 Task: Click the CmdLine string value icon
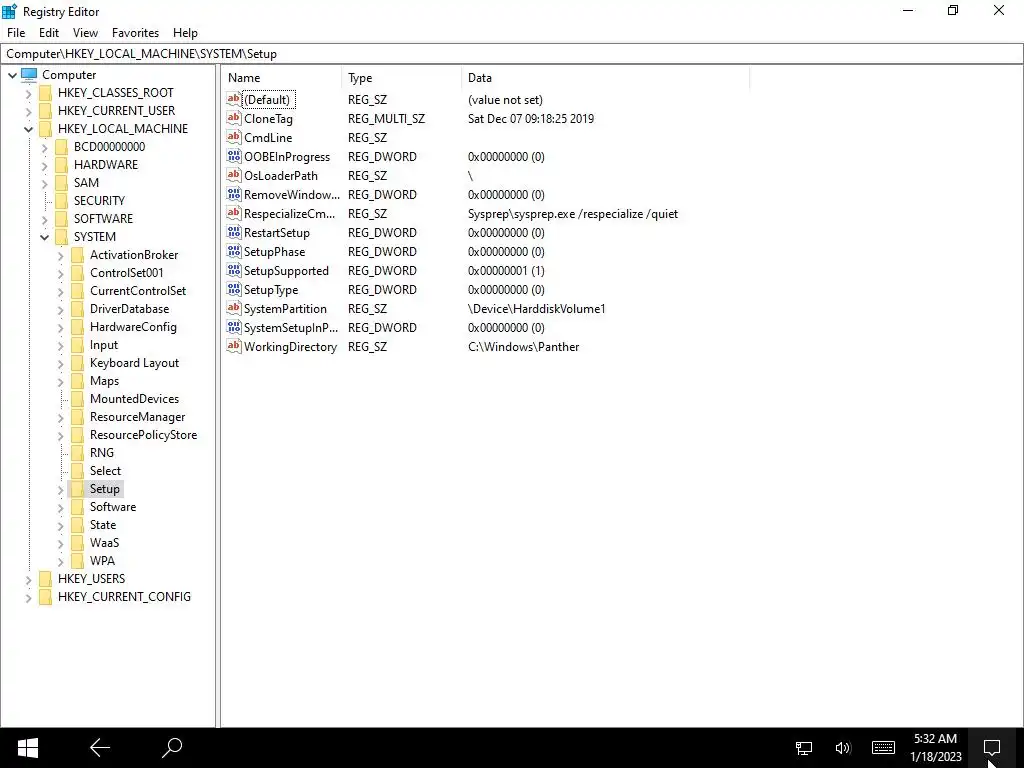coord(234,137)
